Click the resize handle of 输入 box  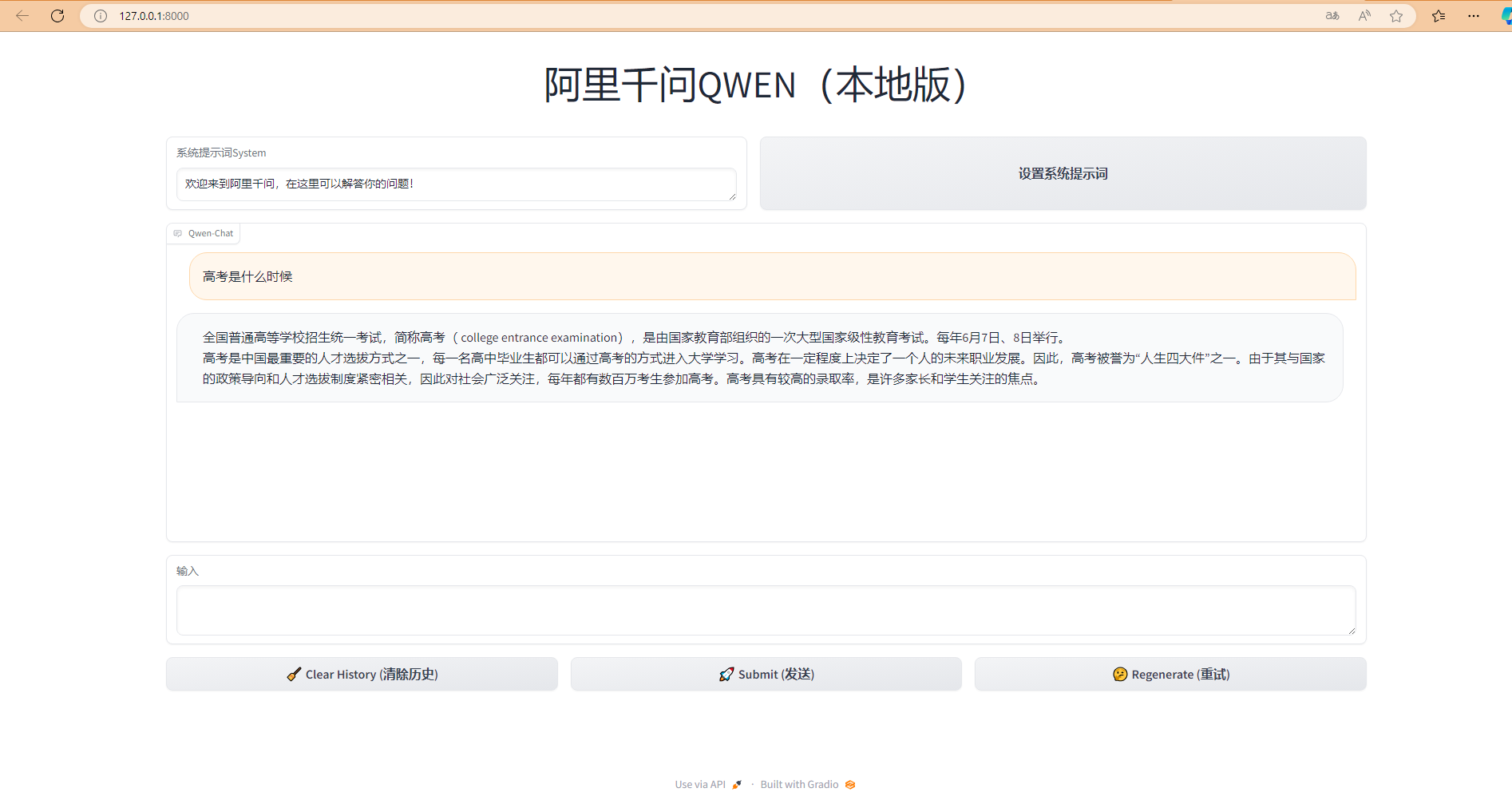coord(1351,631)
